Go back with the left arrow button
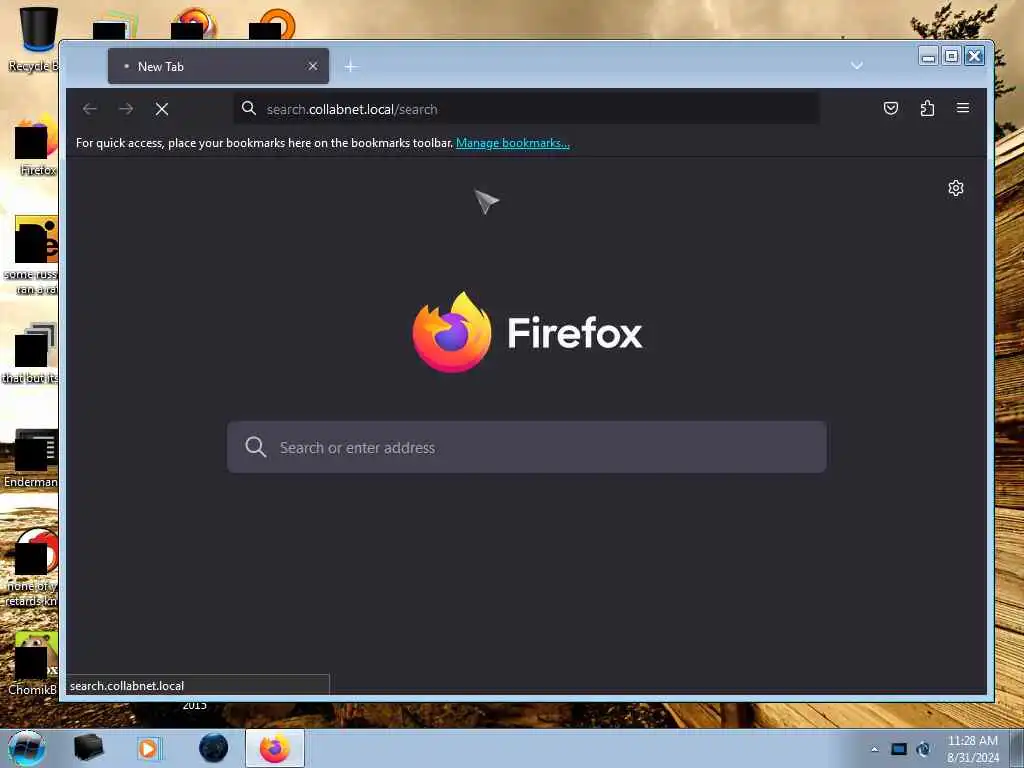The width and height of the screenshot is (1024, 768). point(90,109)
